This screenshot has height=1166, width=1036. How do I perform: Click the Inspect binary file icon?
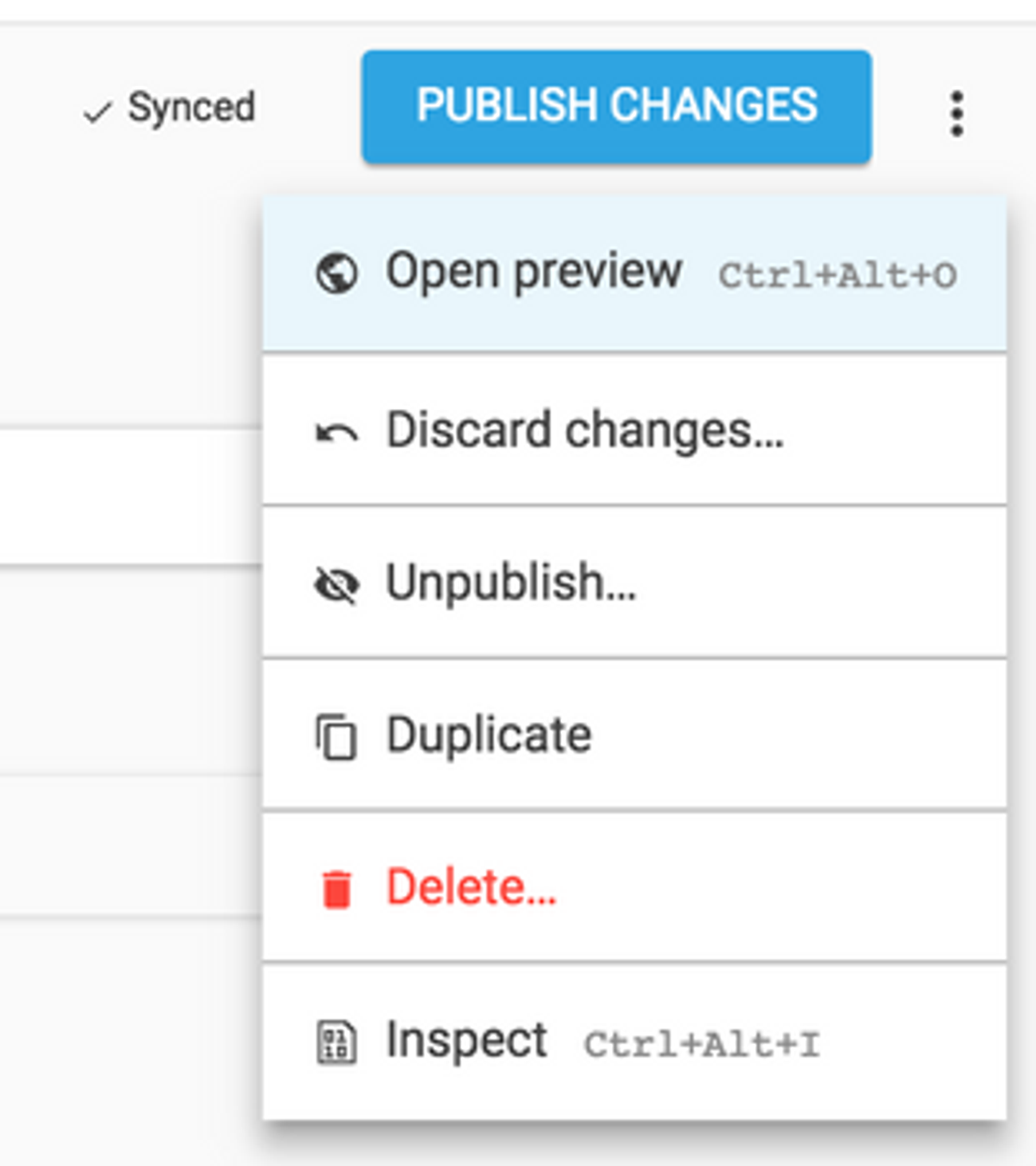pyautogui.click(x=336, y=1042)
